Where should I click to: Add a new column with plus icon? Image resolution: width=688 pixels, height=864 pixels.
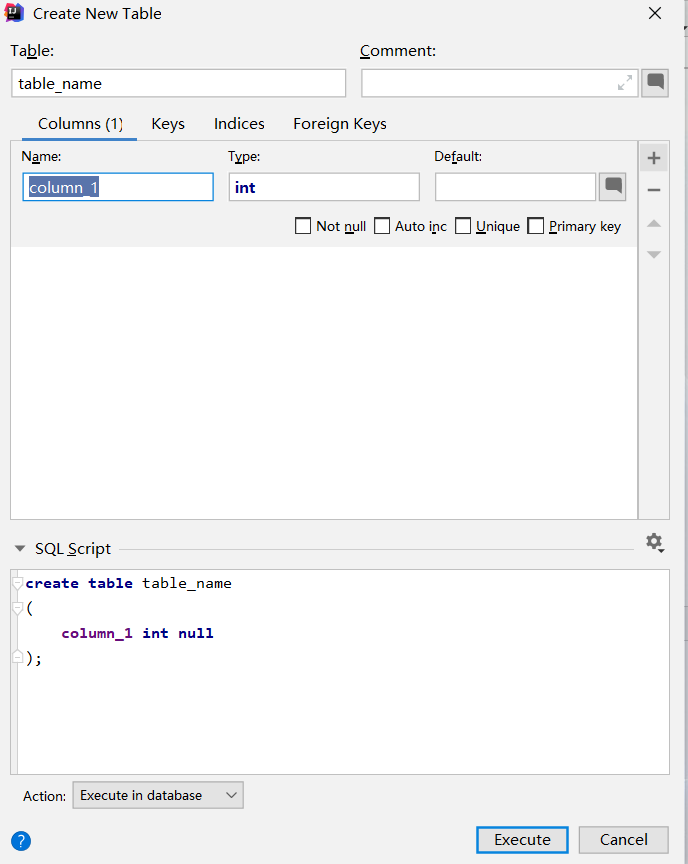point(654,158)
